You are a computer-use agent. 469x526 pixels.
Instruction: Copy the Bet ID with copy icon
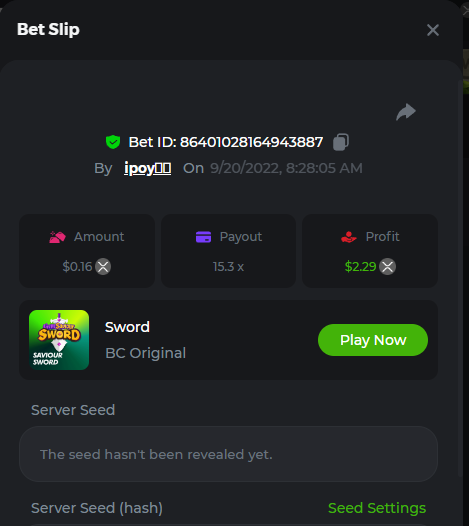pos(341,142)
